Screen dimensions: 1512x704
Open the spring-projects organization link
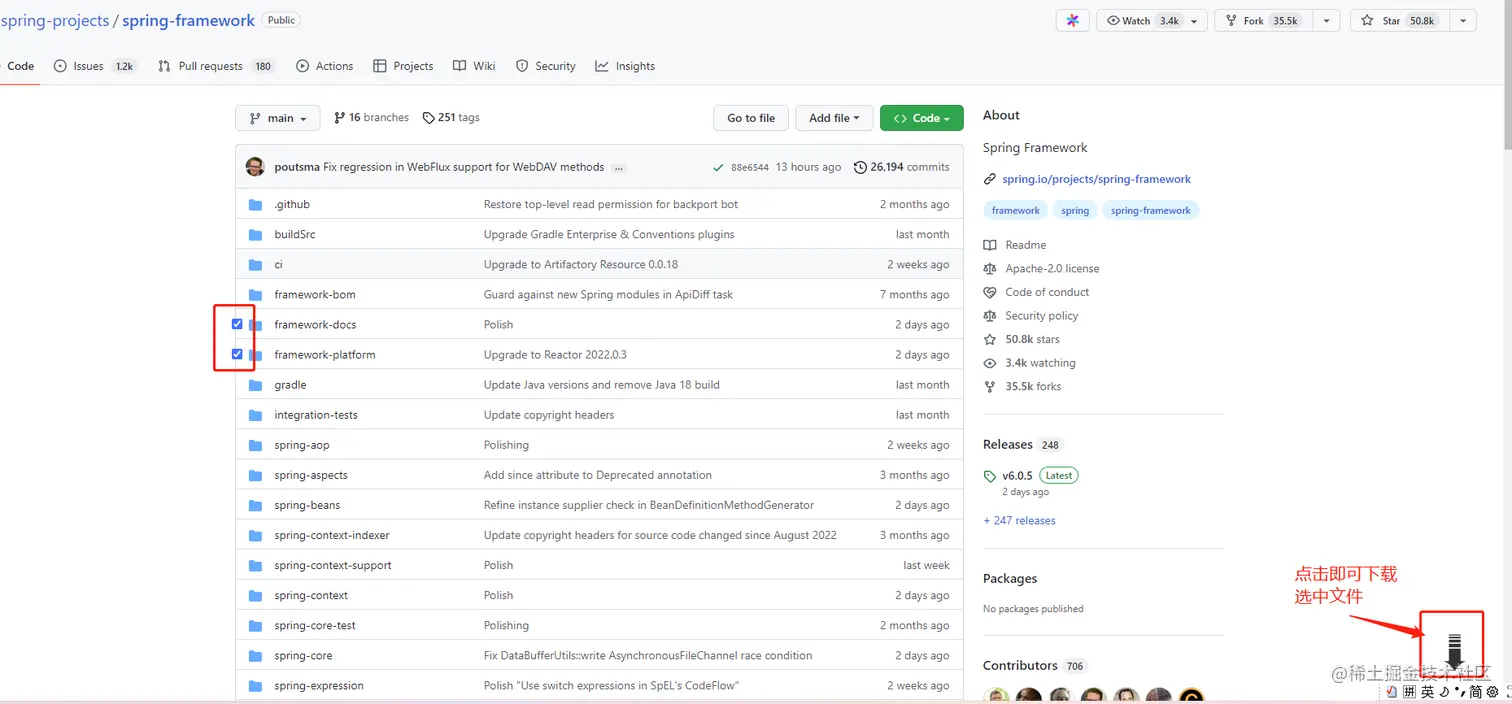[x=54, y=20]
